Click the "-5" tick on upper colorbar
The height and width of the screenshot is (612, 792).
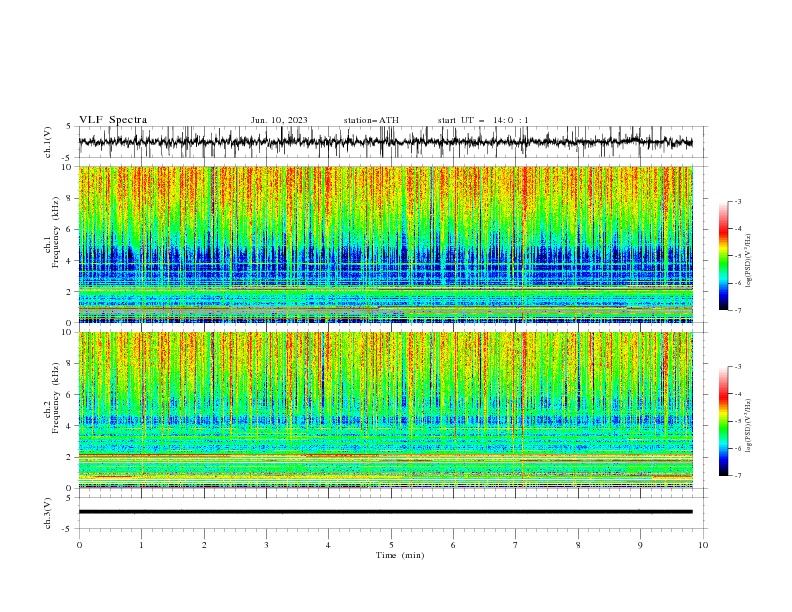coord(737,256)
